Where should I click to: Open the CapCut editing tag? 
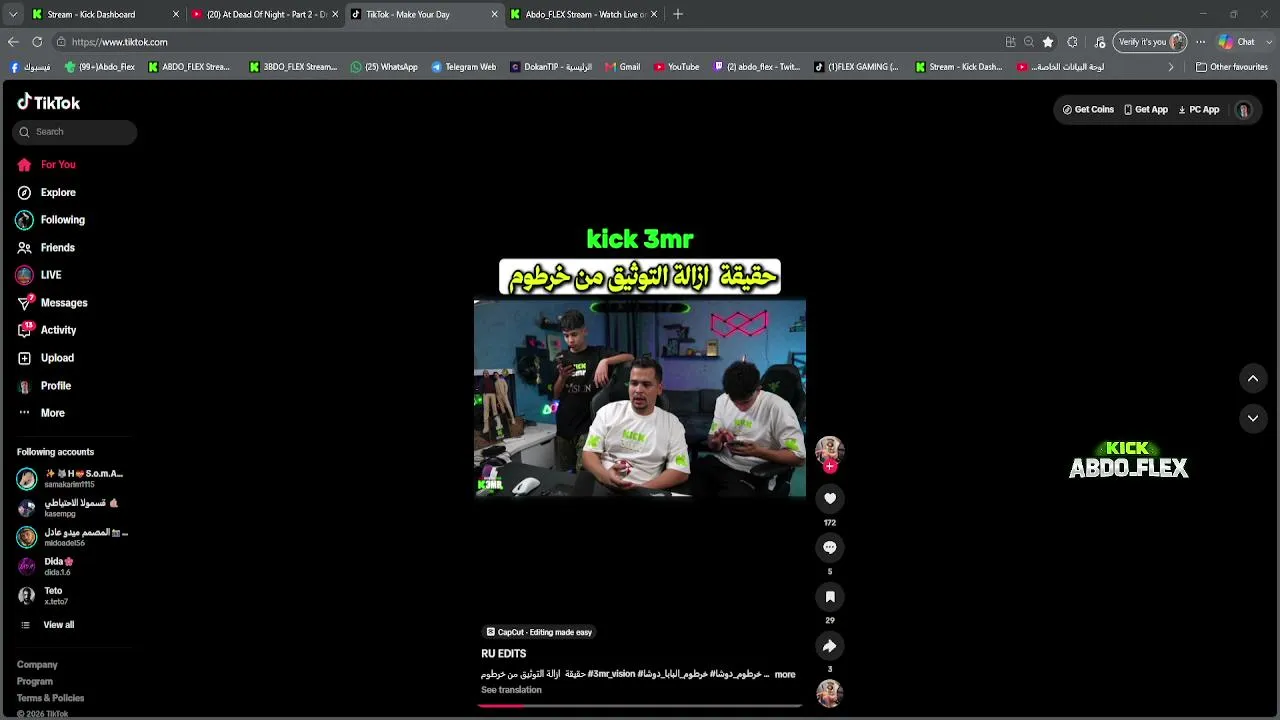[x=539, y=632]
